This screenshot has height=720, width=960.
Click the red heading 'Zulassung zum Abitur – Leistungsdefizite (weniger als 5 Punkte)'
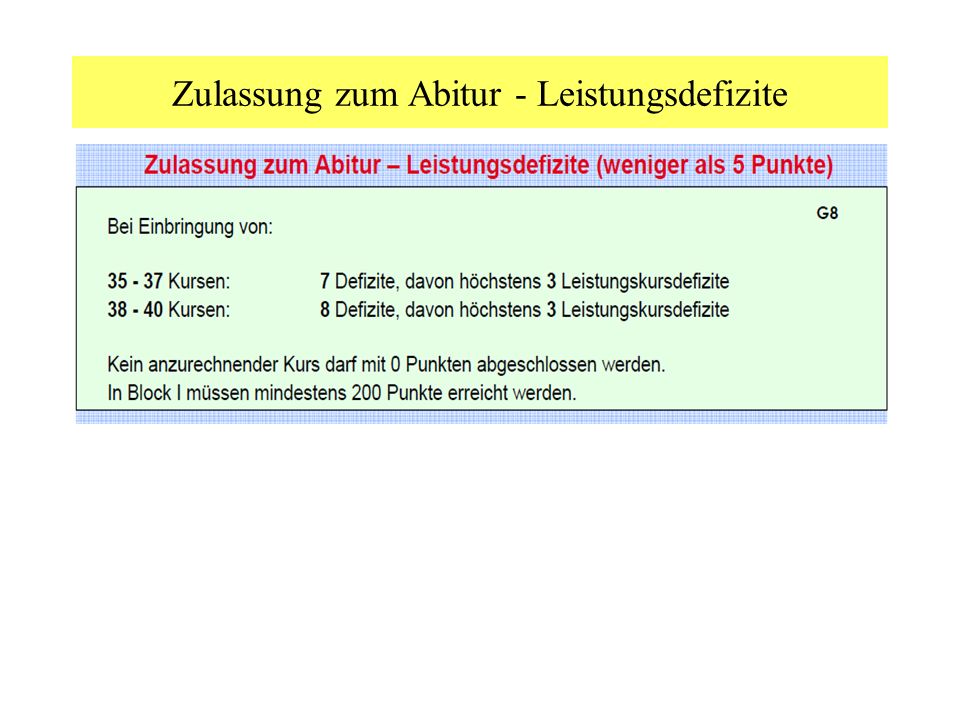tap(488, 165)
